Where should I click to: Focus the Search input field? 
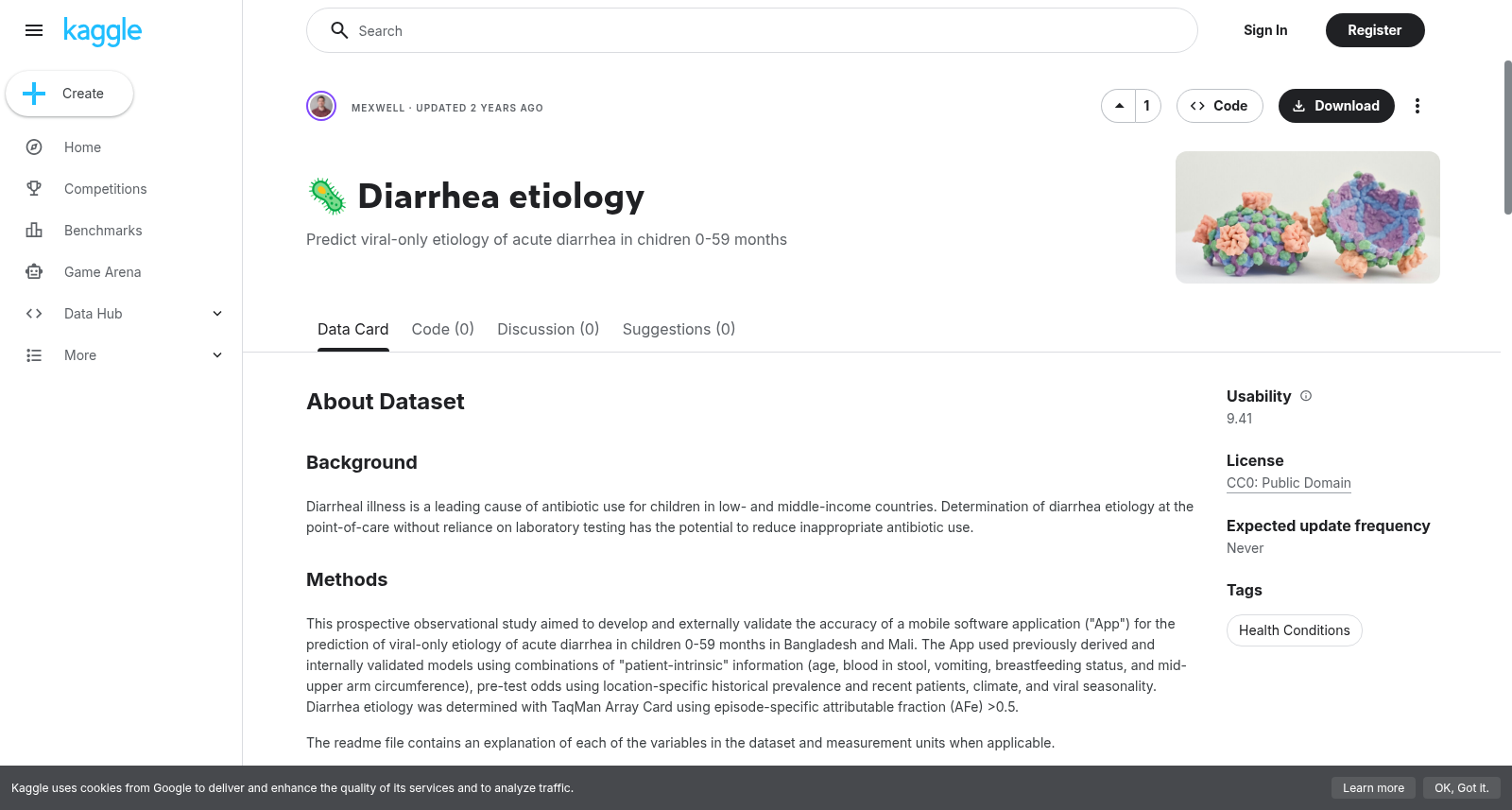click(752, 30)
